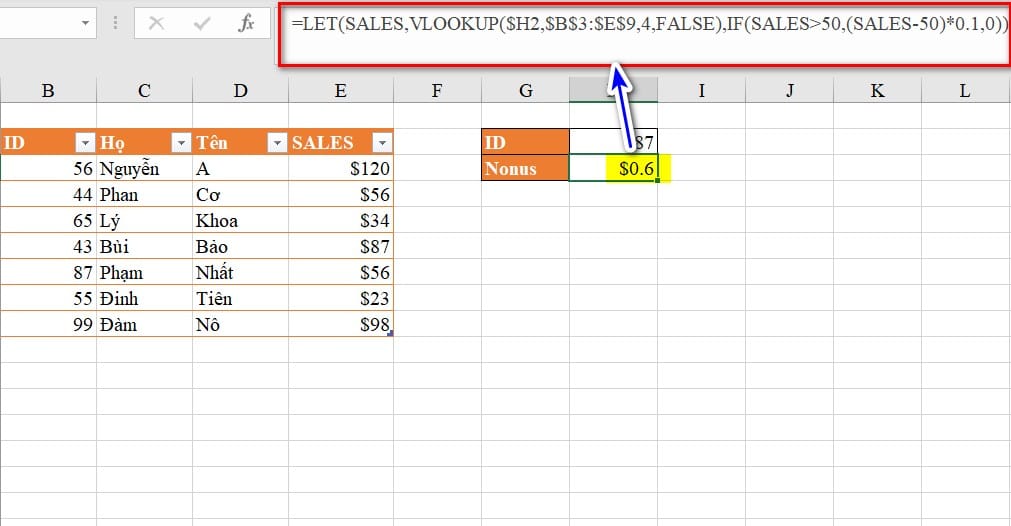Image resolution: width=1011 pixels, height=526 pixels.
Task: Select column L header
Action: 964,91
